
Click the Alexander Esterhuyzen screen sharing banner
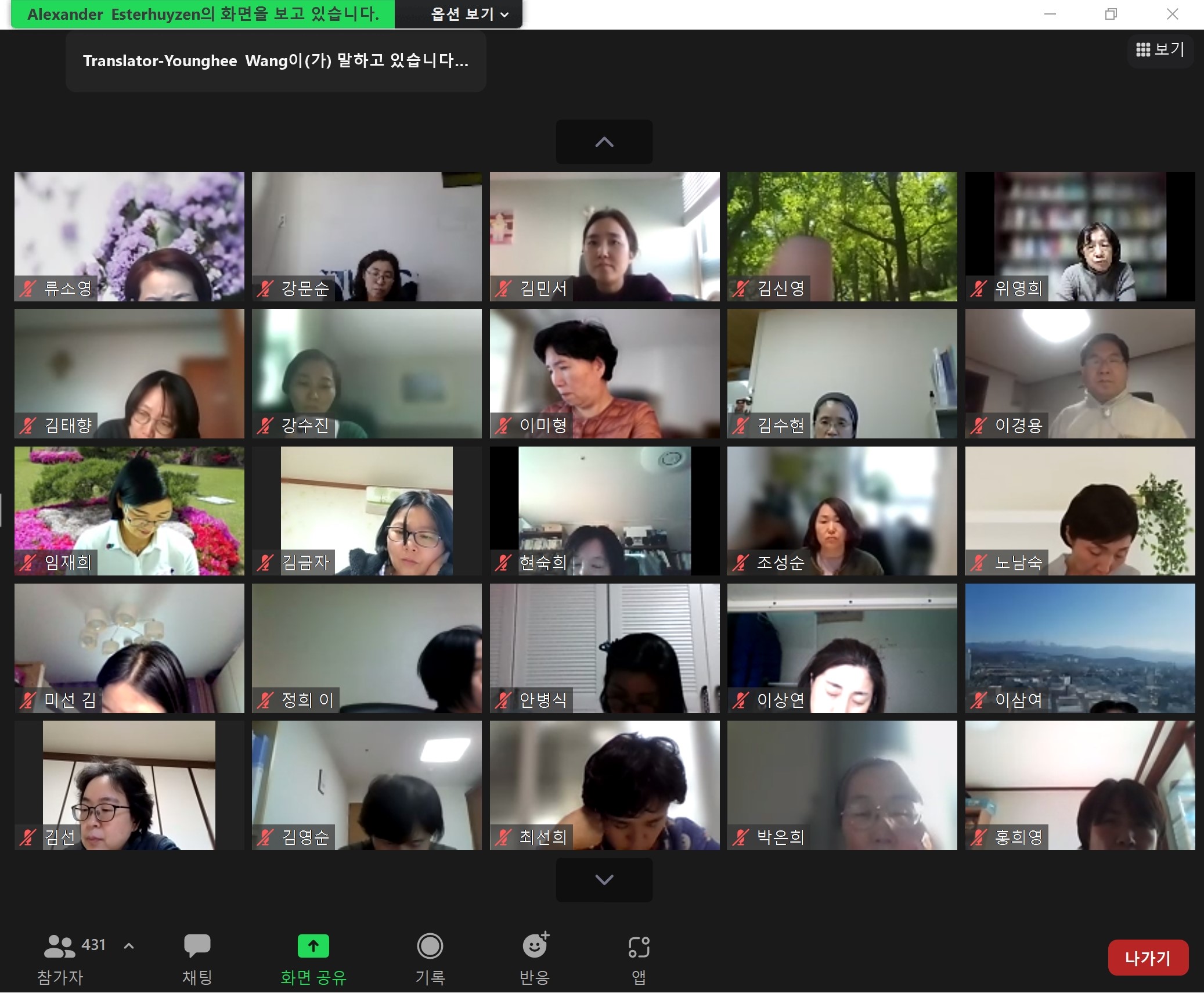(x=203, y=14)
